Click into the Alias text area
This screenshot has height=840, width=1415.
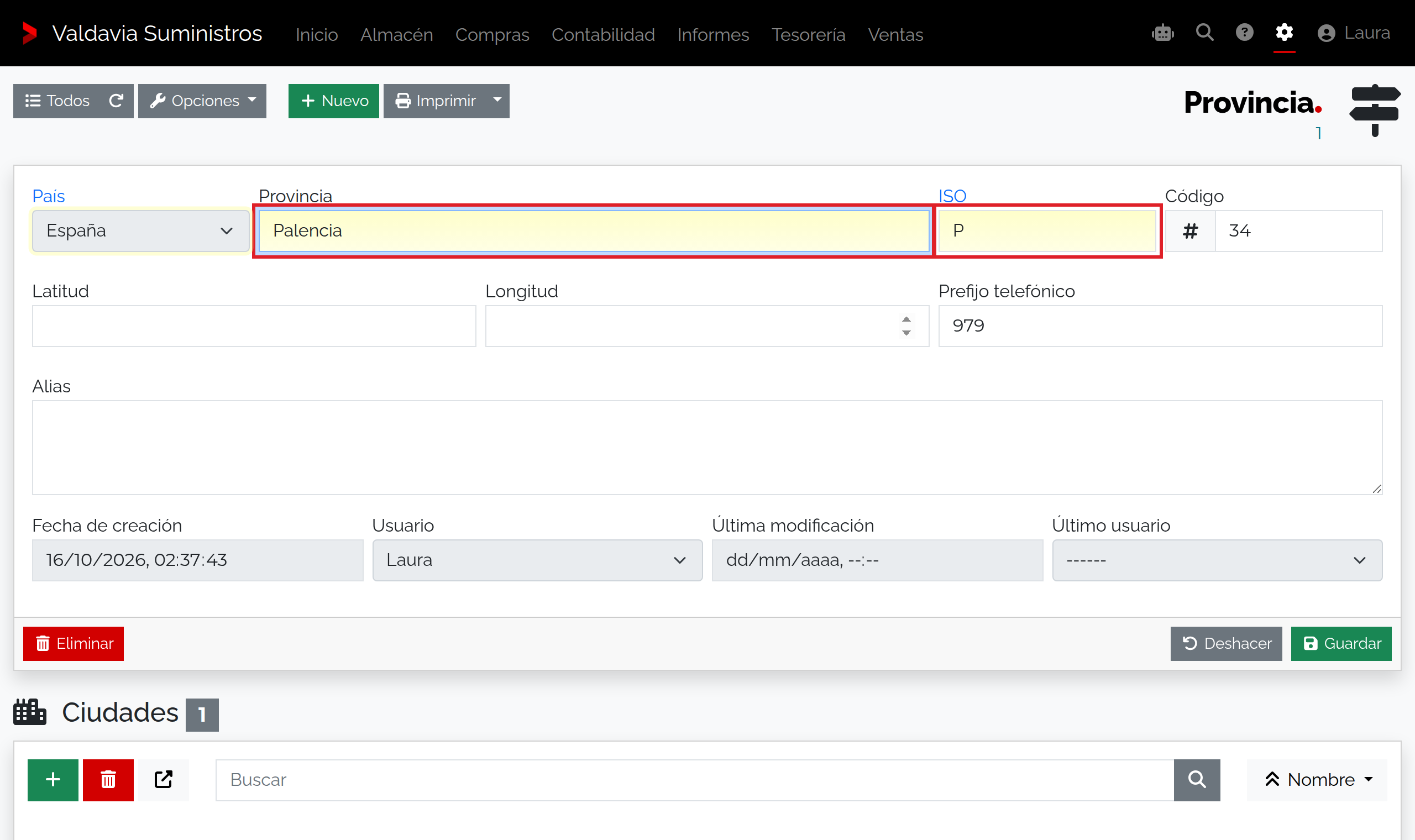707,448
